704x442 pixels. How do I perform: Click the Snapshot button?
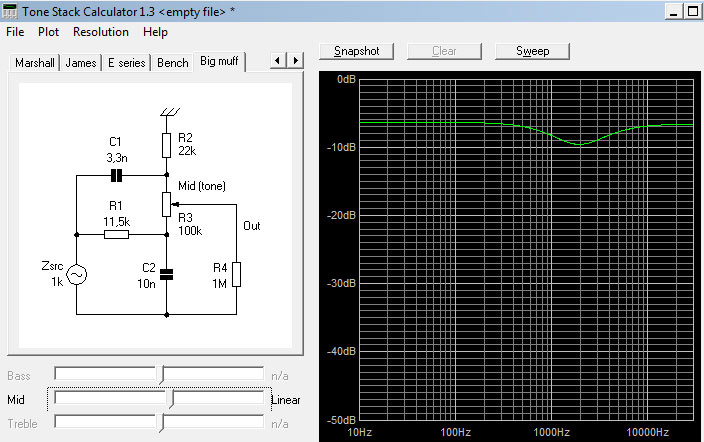(356, 51)
